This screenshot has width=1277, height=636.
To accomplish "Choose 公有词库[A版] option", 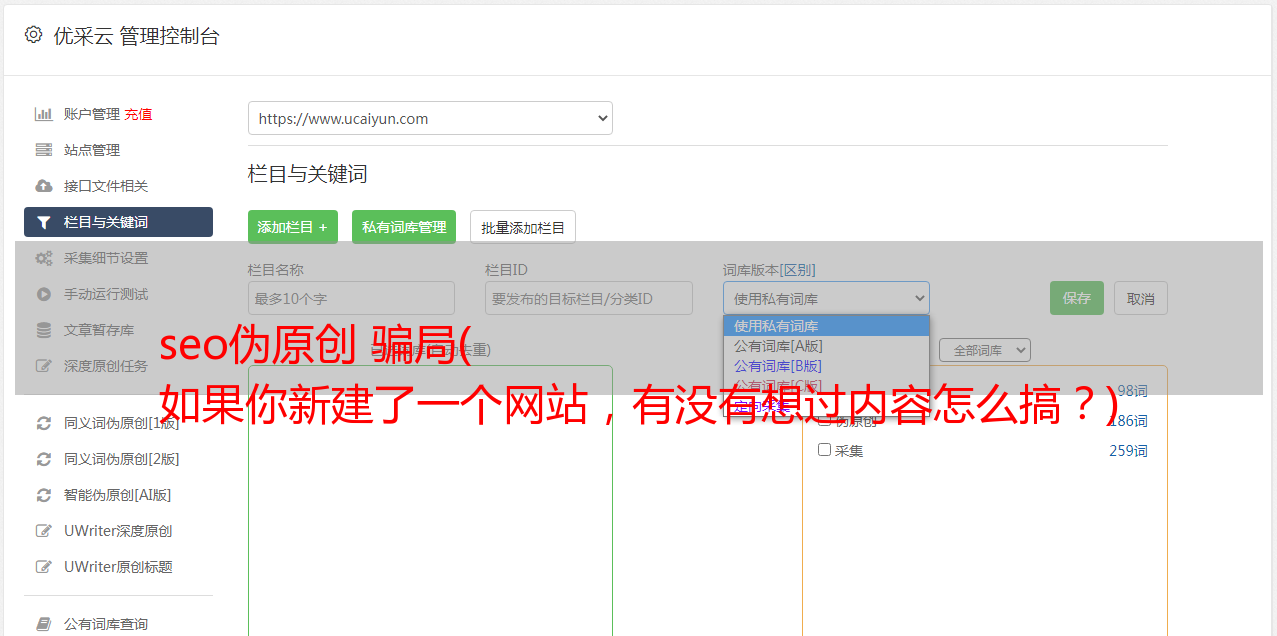I will point(826,346).
